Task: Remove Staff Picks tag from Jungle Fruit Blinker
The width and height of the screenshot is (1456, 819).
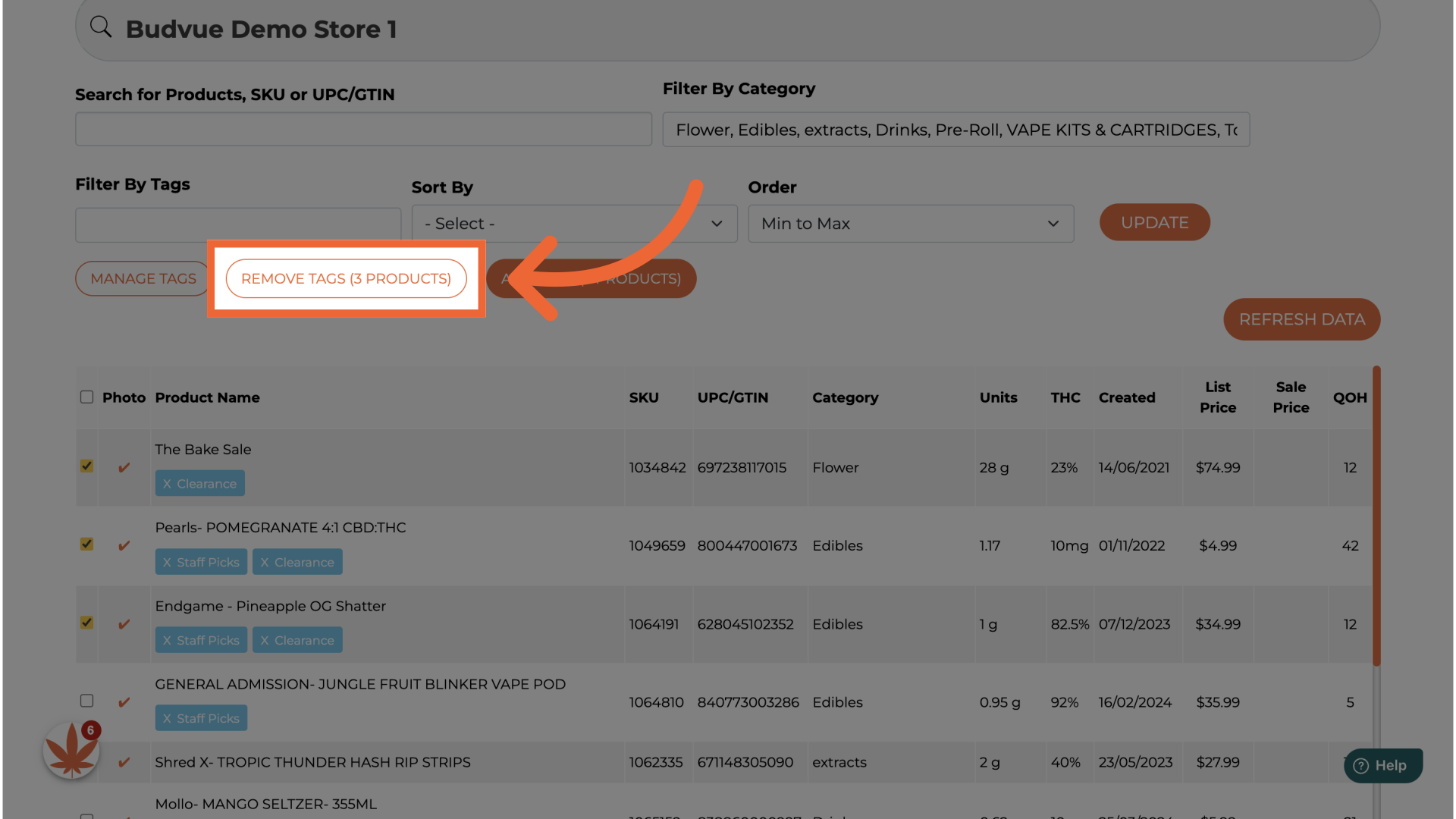Action: (x=167, y=719)
